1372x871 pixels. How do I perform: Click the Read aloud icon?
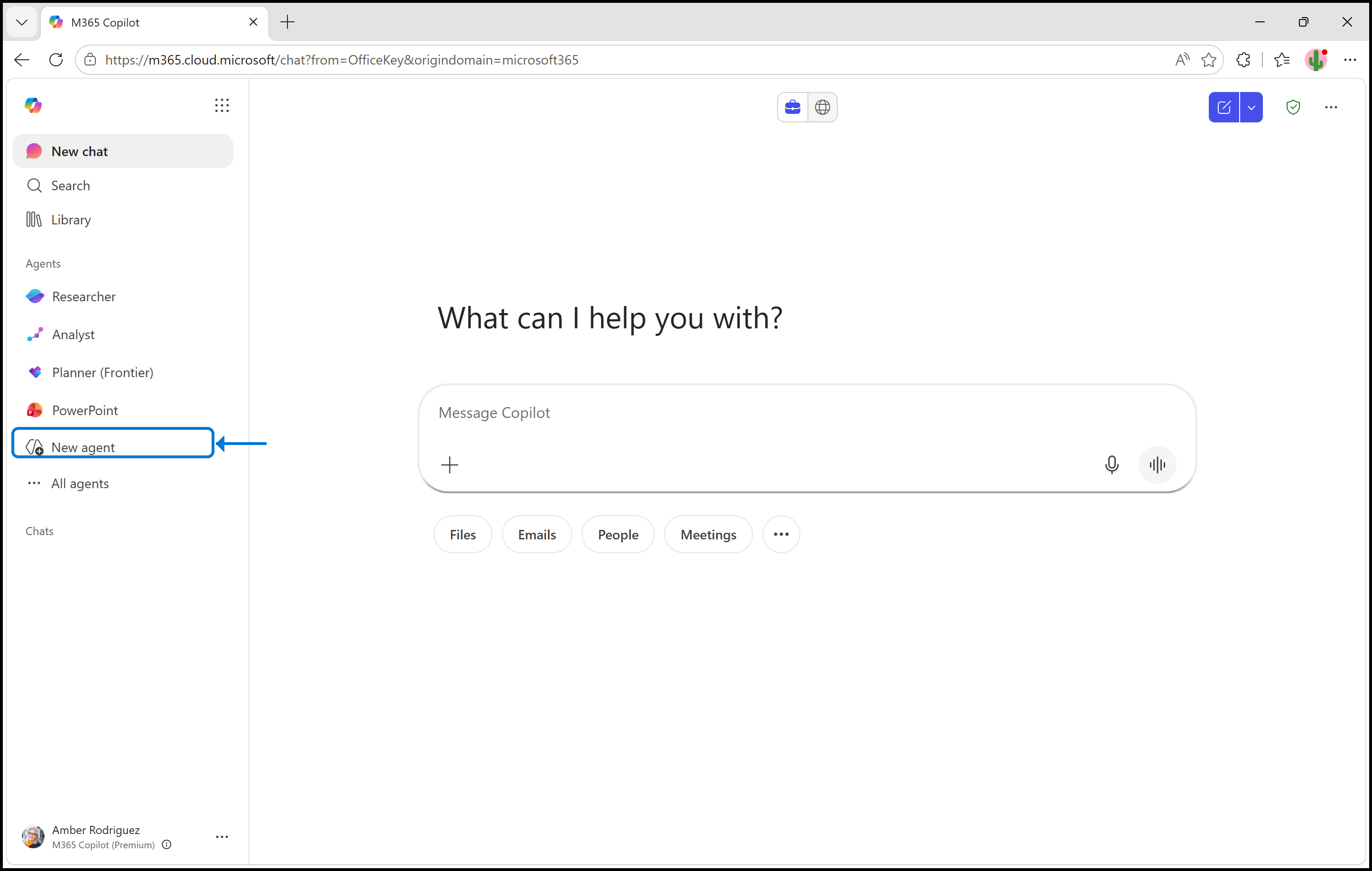[1182, 60]
